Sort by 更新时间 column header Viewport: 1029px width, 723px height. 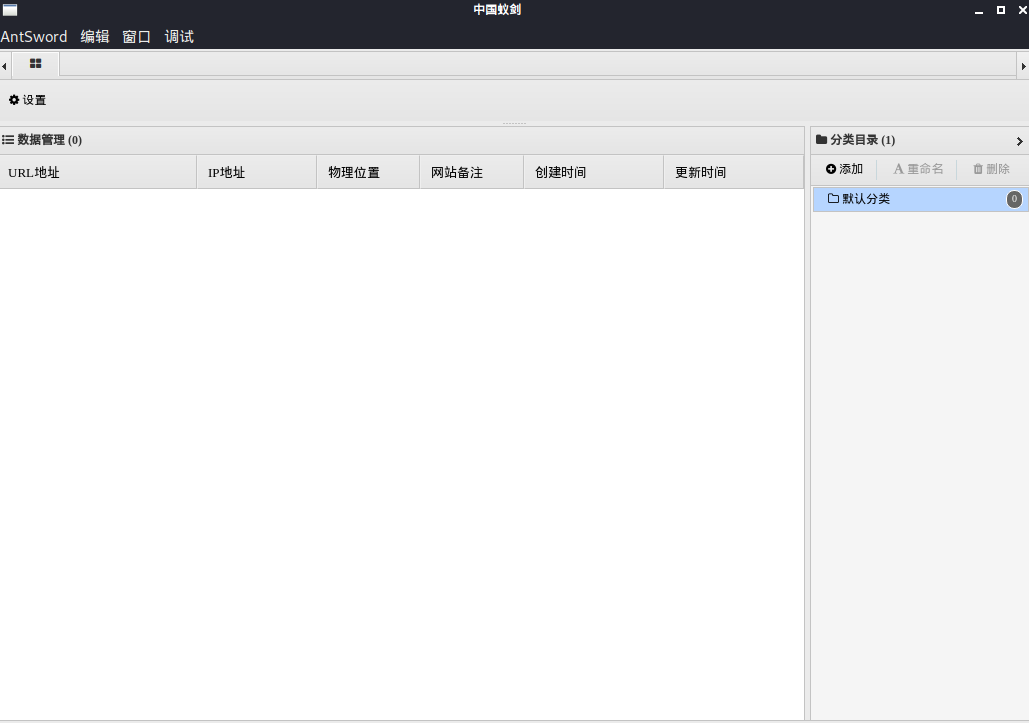tap(734, 173)
